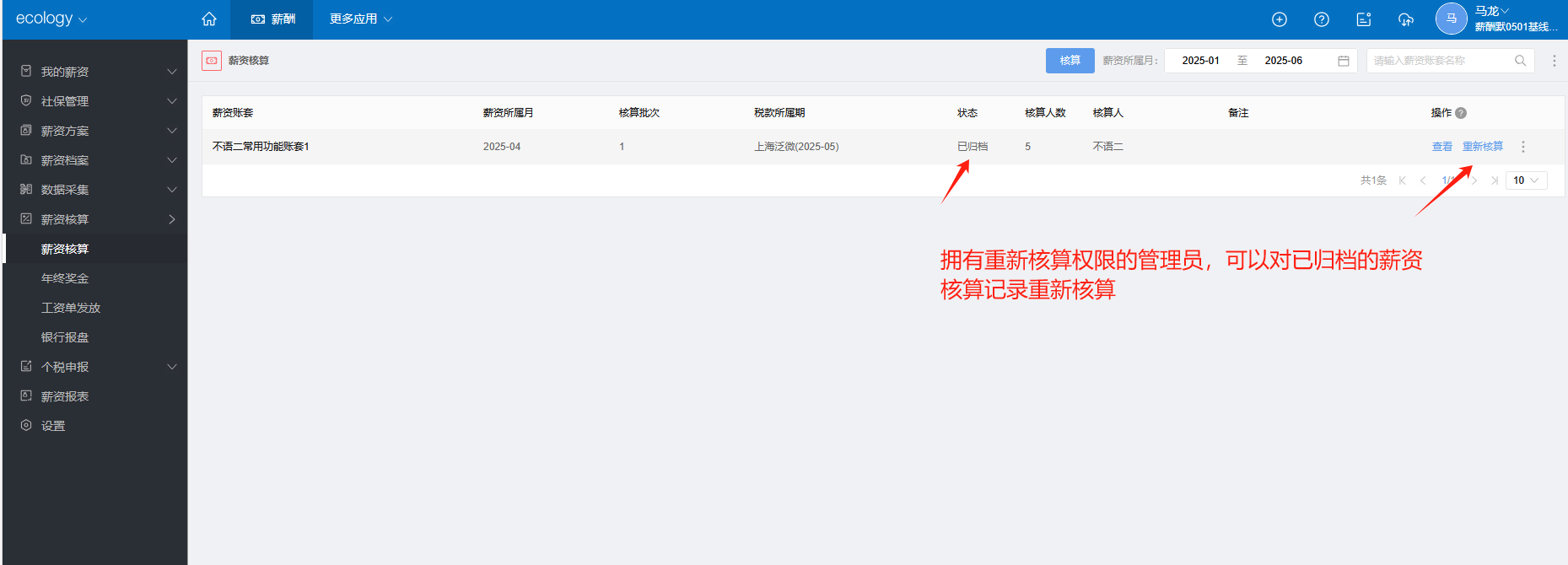Open the date range calendar icon

1344,61
